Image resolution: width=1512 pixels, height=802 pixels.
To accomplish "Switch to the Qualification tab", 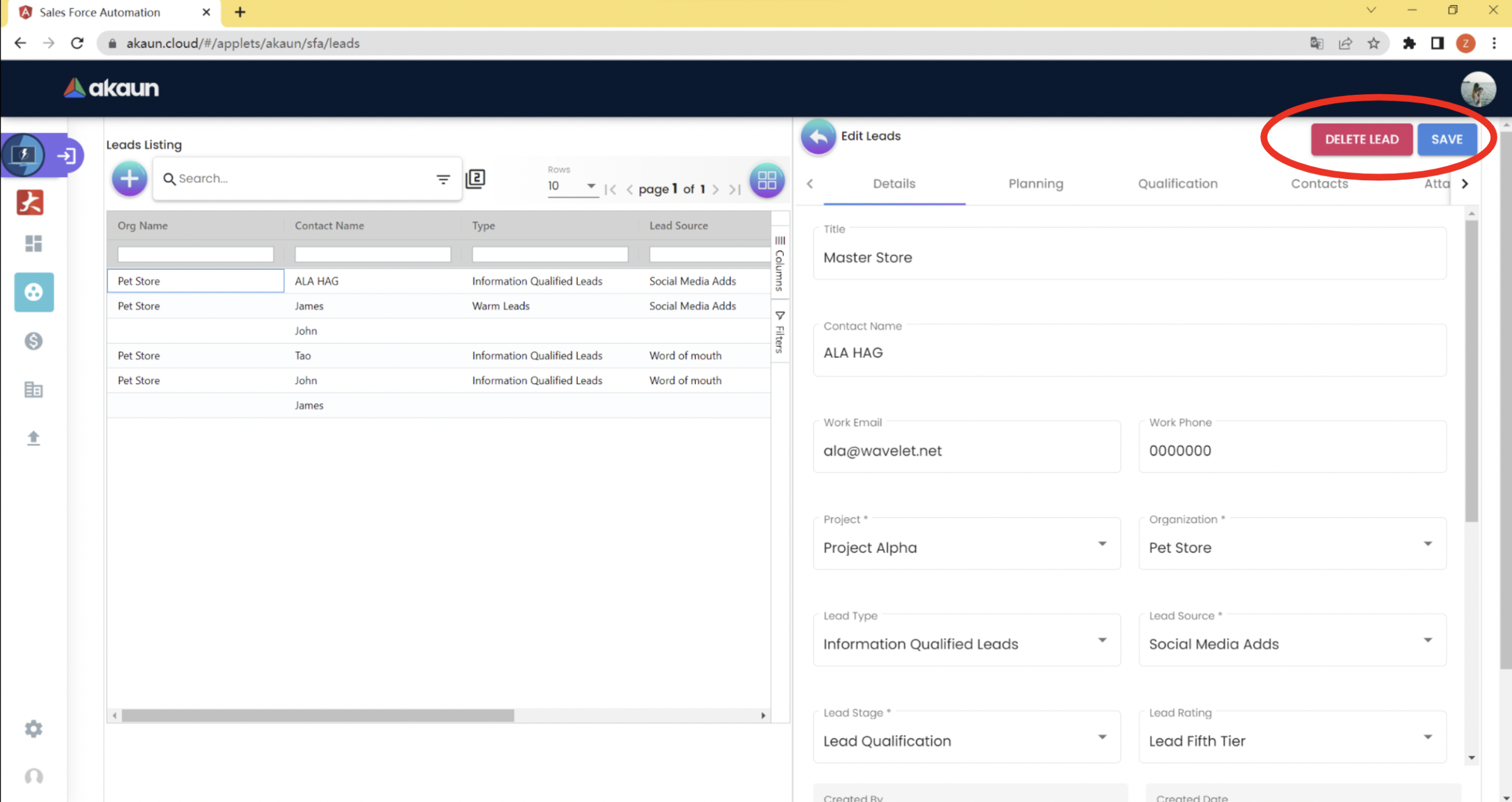I will [x=1177, y=183].
